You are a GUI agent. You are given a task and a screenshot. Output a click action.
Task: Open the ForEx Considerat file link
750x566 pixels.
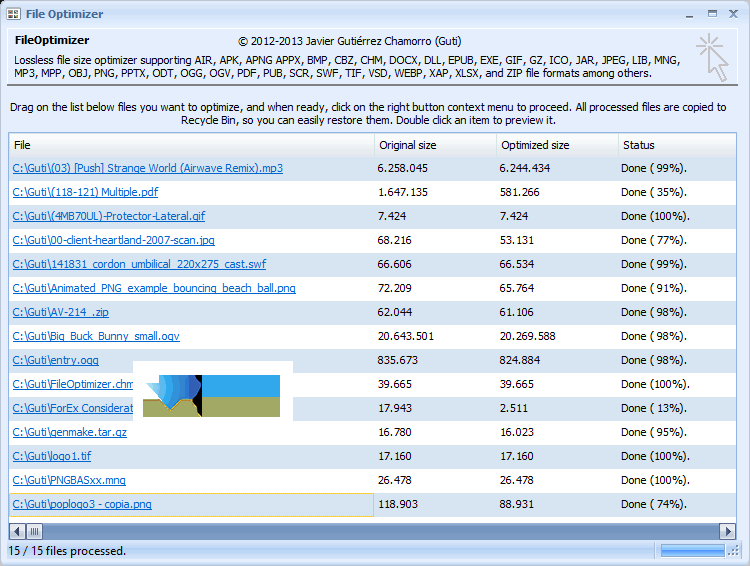(73, 408)
